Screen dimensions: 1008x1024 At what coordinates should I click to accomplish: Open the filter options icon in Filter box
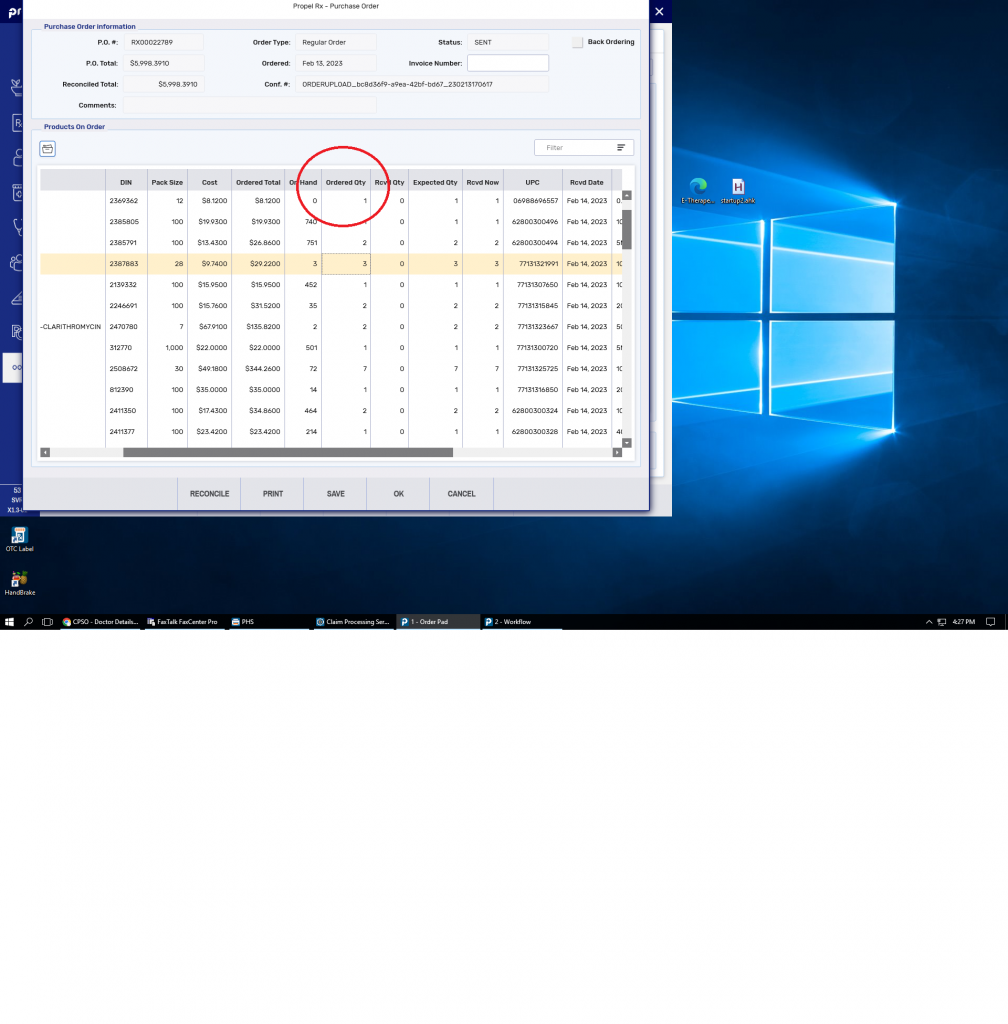tap(621, 148)
